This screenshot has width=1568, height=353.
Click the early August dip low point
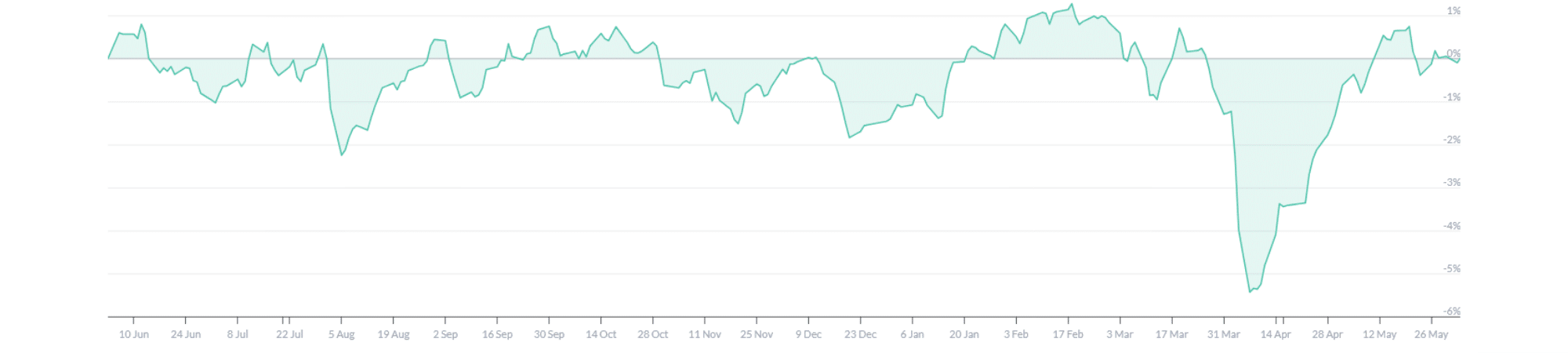[342, 155]
